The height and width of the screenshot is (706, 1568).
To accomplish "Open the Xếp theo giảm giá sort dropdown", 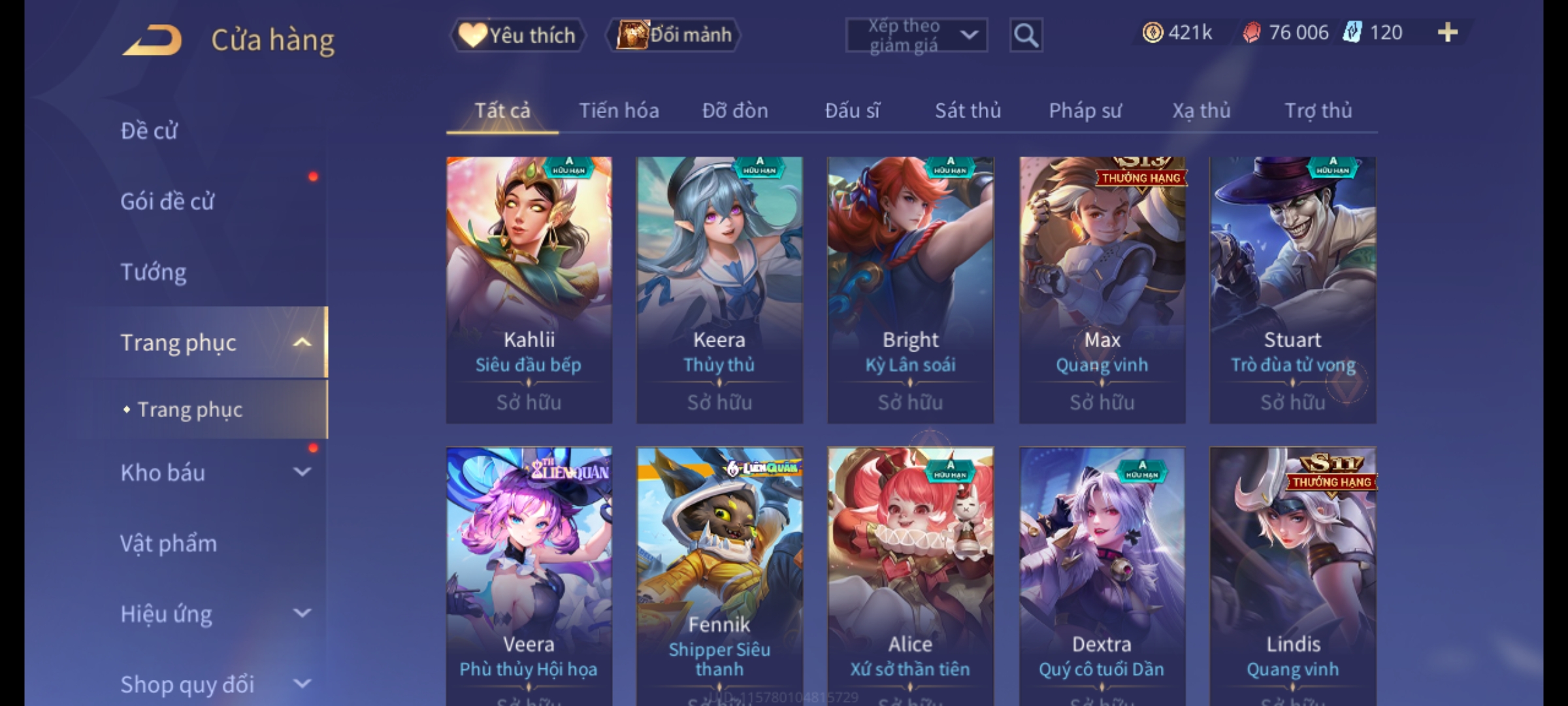I will coord(916,35).
